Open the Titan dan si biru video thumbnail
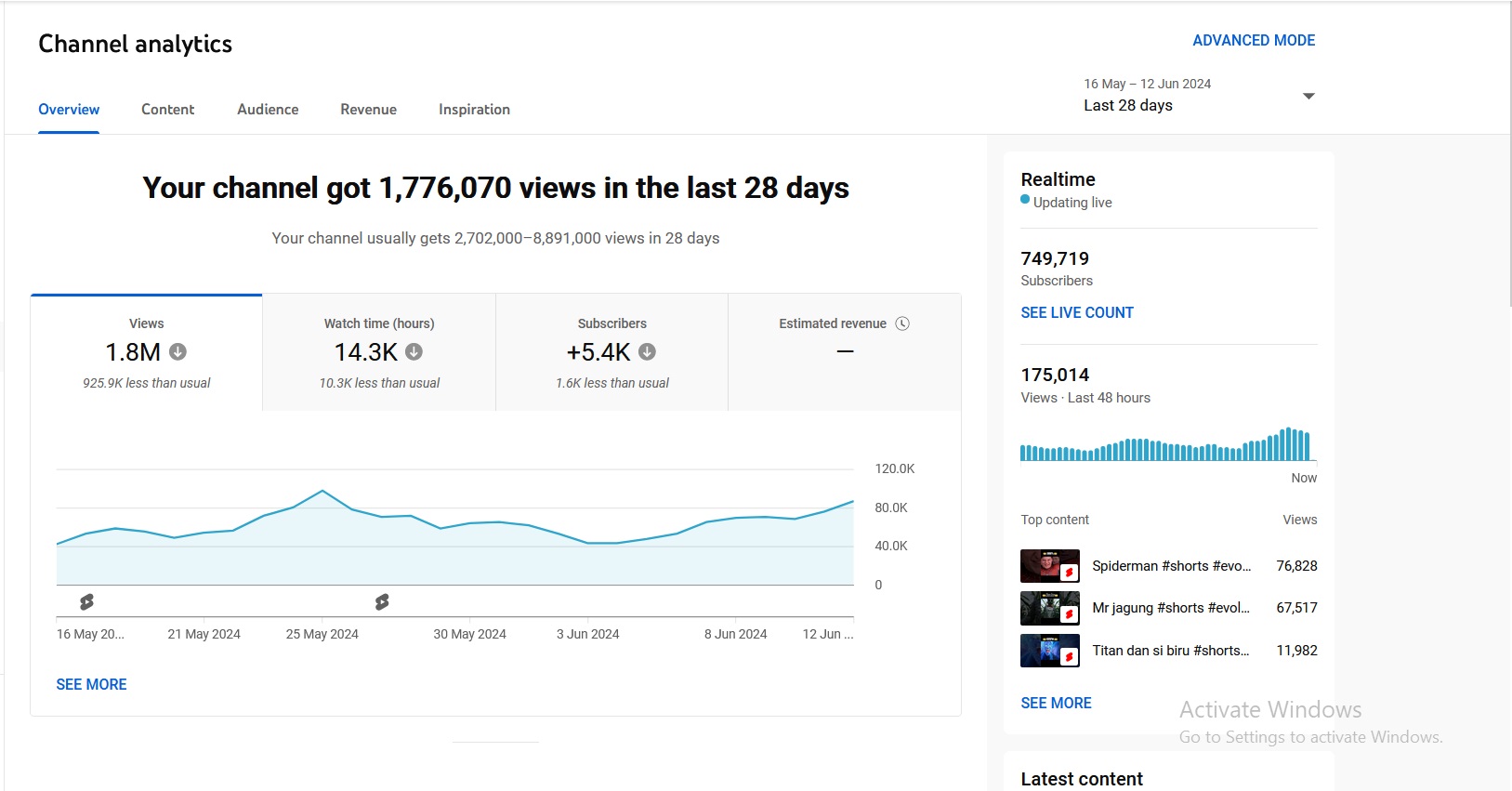Viewport: 1512px width, 791px height. tap(1050, 651)
